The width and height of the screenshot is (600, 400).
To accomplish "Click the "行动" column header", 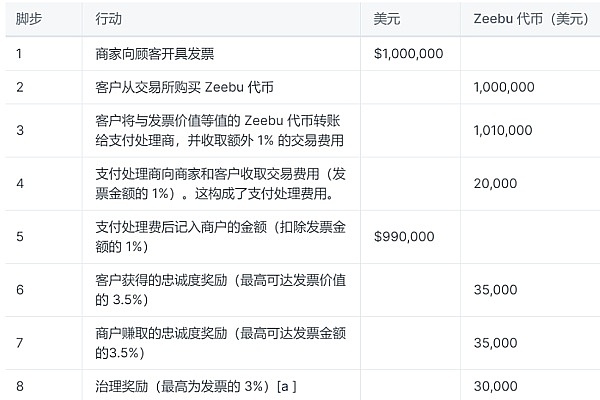I will pos(110,20).
